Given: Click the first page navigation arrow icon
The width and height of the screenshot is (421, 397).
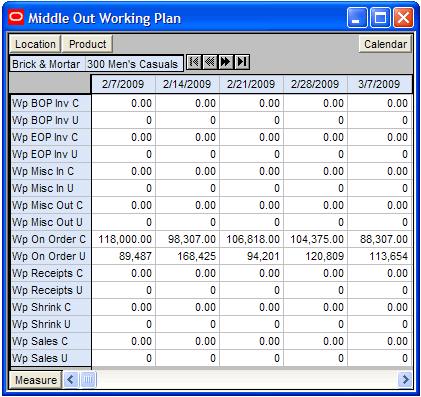Looking at the screenshot, I should coord(194,62).
